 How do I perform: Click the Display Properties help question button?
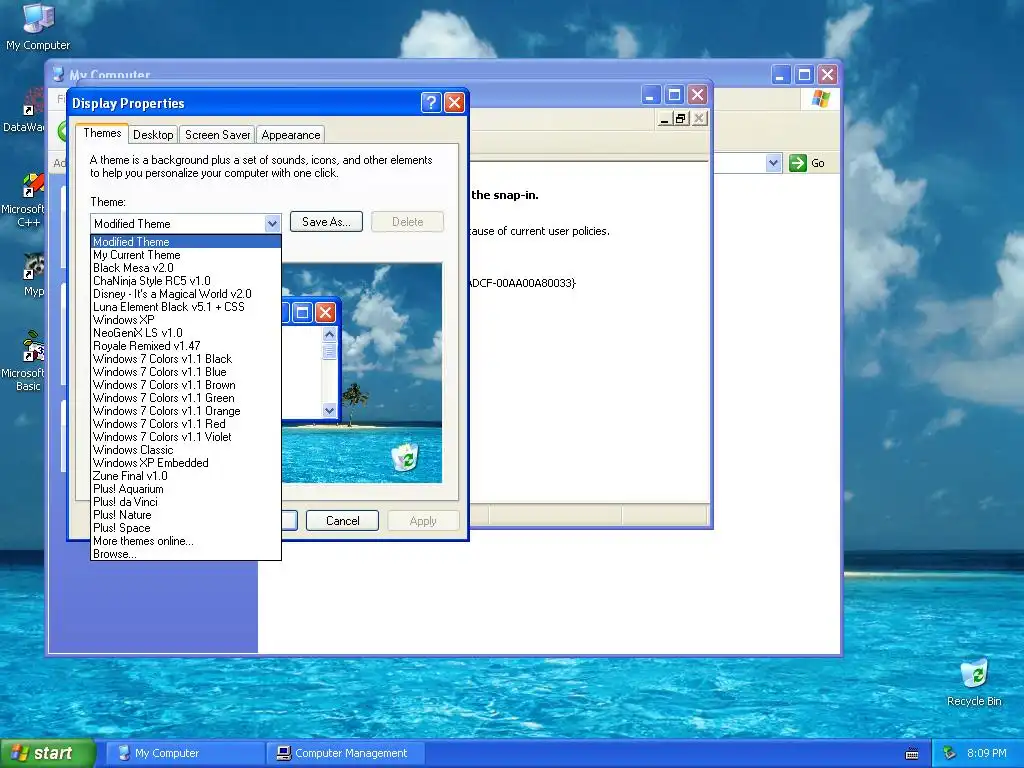(430, 103)
